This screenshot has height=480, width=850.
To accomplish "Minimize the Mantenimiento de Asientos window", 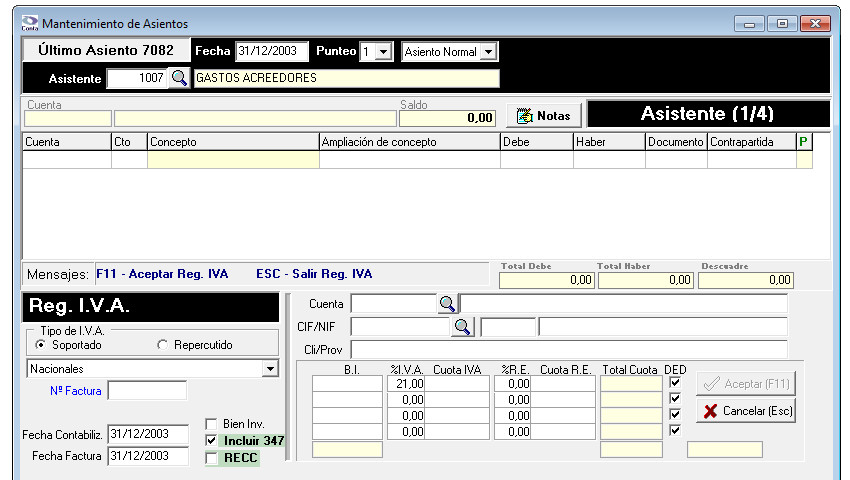I will click(x=749, y=23).
